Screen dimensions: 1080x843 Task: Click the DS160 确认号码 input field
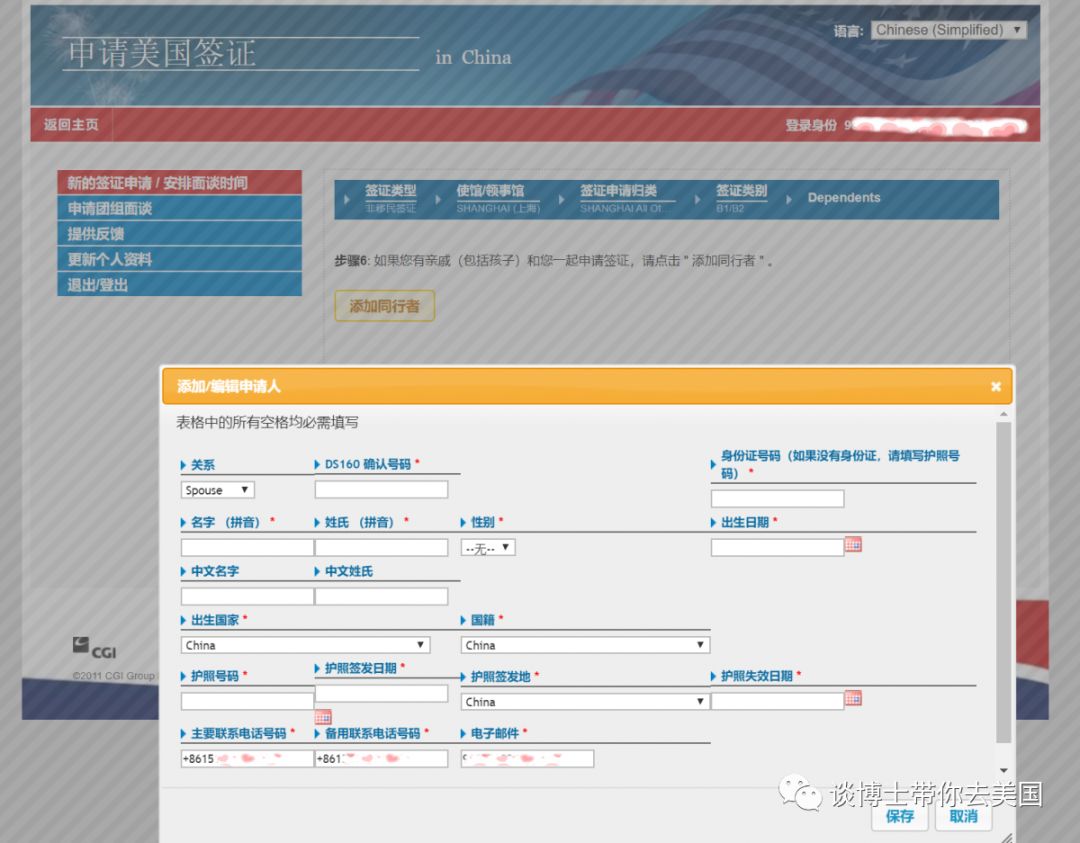381,489
